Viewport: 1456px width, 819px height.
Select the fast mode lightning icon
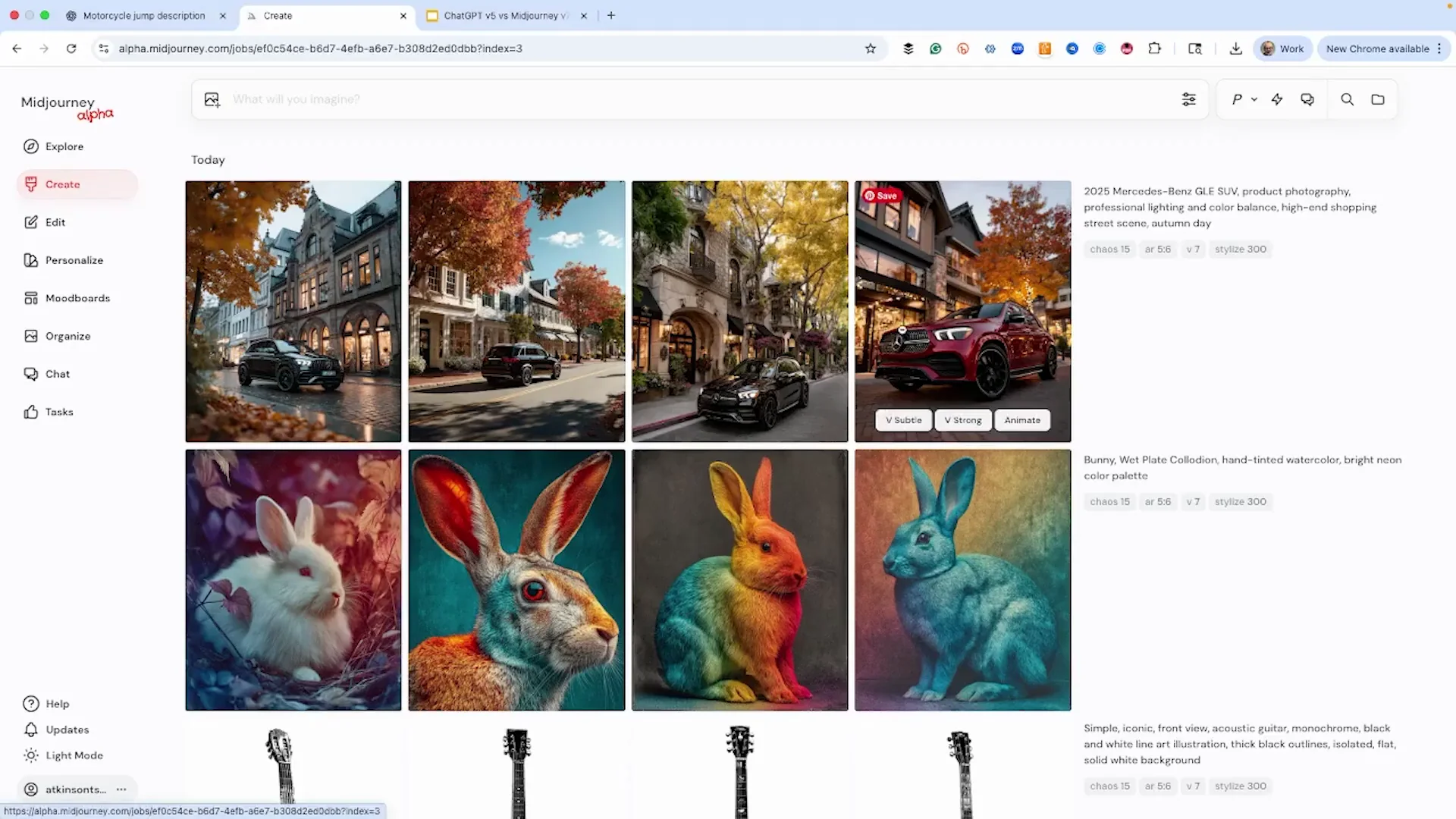coord(1277,99)
